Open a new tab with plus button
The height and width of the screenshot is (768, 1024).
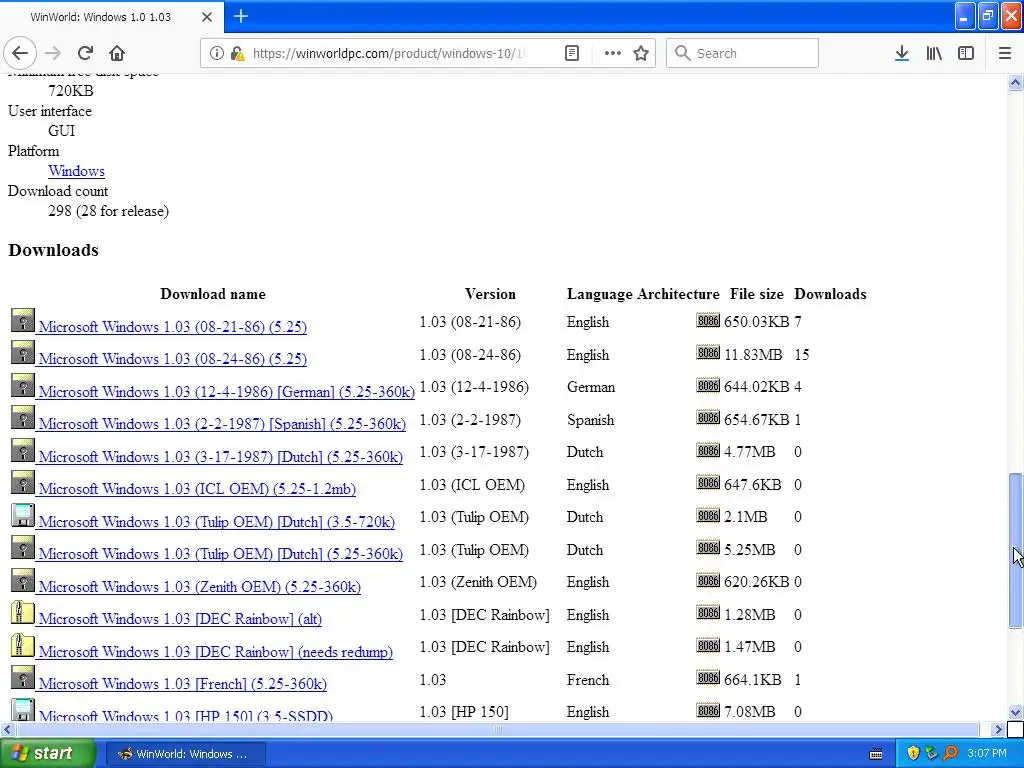click(x=241, y=16)
